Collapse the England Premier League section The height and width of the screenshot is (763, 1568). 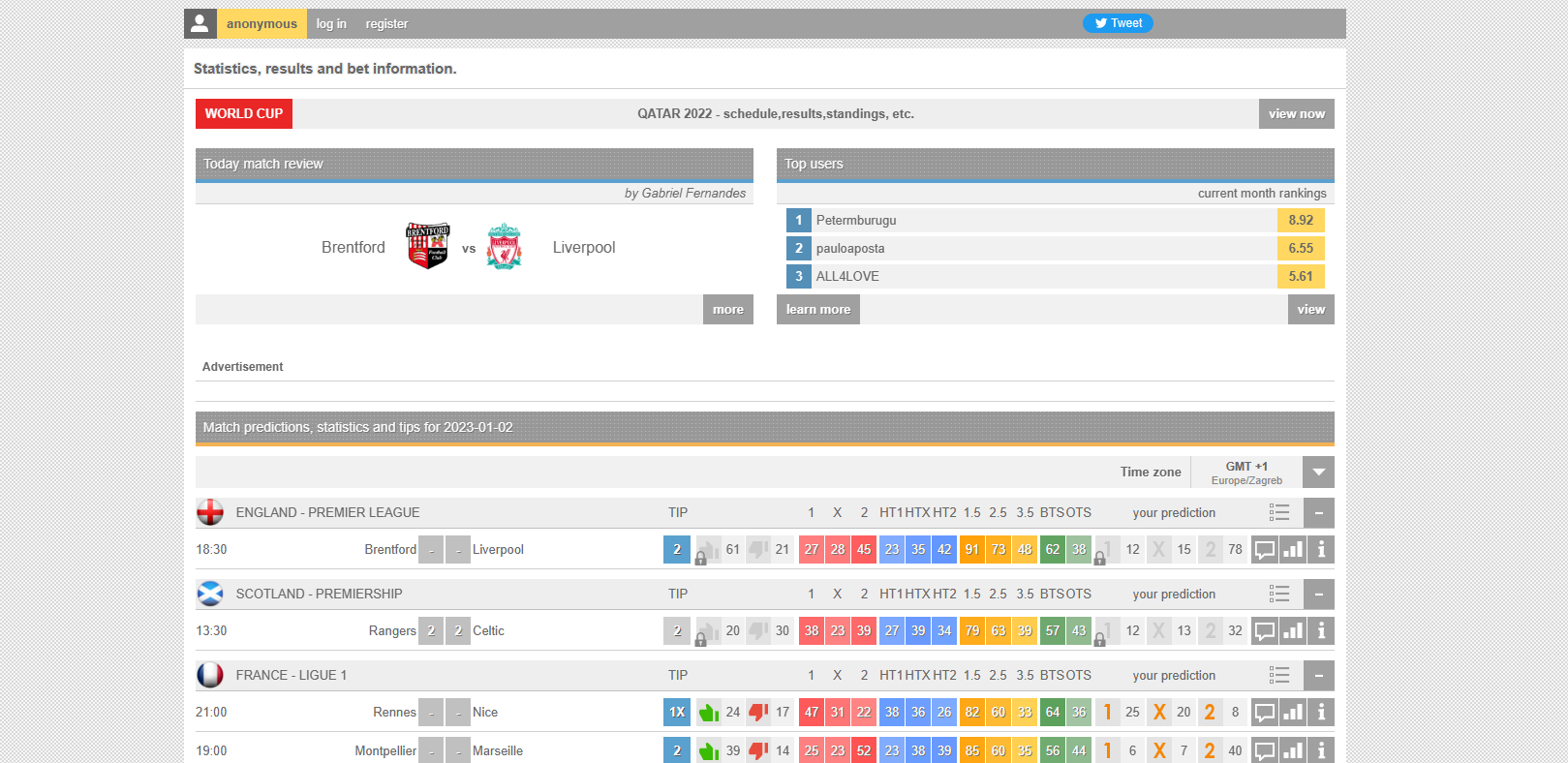coord(1319,512)
